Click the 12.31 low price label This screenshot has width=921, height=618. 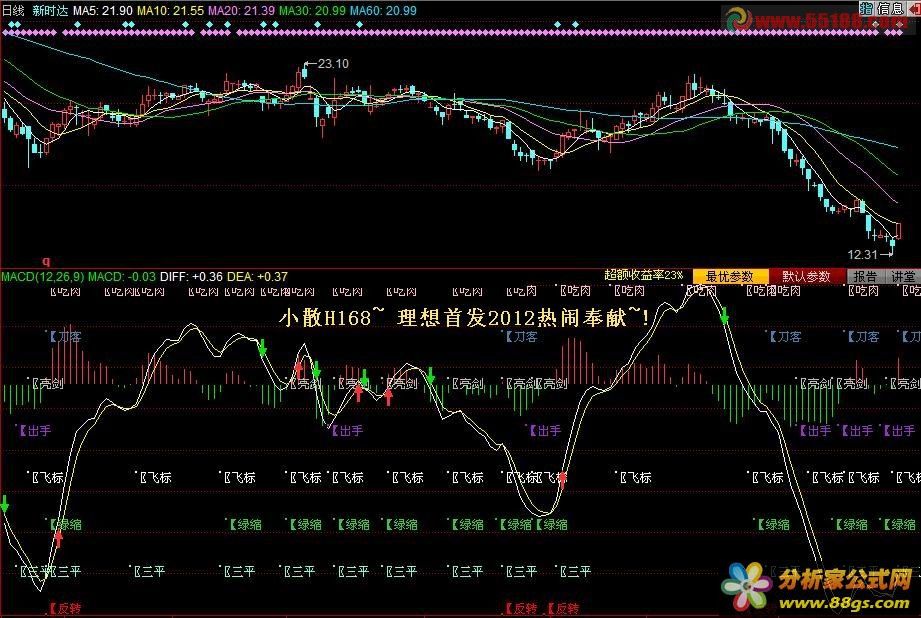tap(862, 254)
